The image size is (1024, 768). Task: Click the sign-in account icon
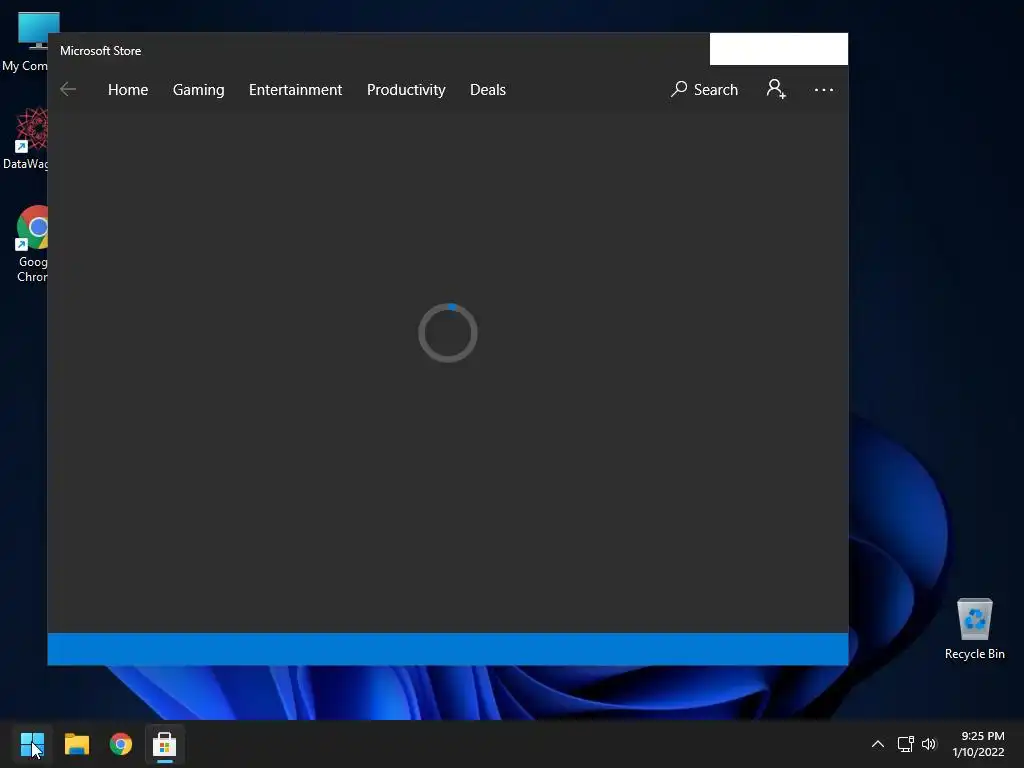(776, 89)
